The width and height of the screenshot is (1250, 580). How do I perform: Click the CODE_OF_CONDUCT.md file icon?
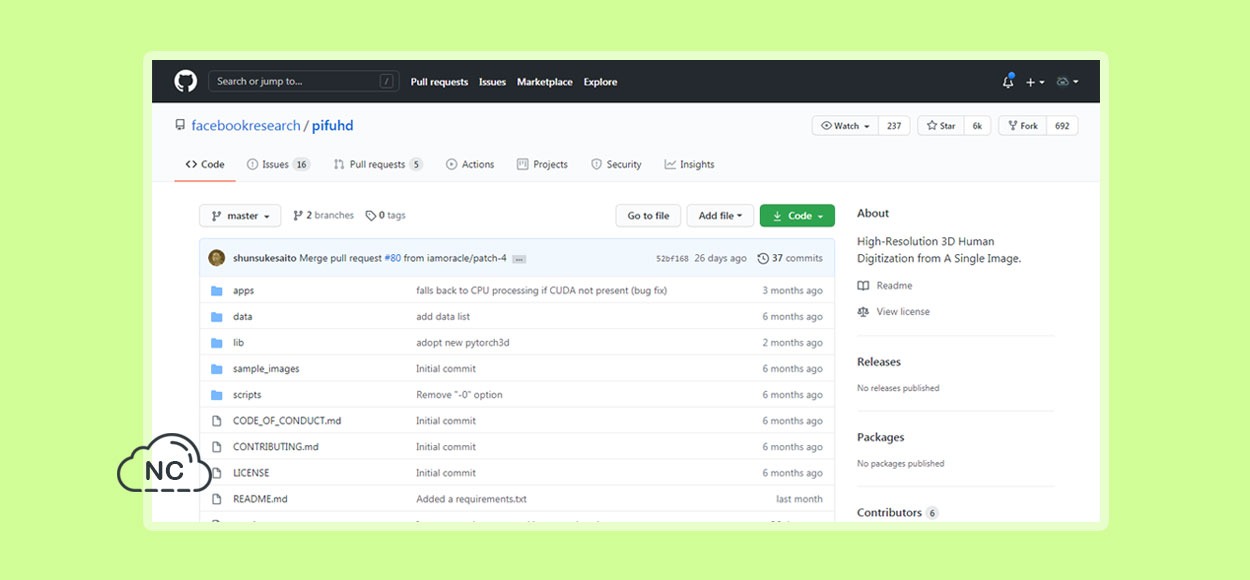click(x=216, y=421)
